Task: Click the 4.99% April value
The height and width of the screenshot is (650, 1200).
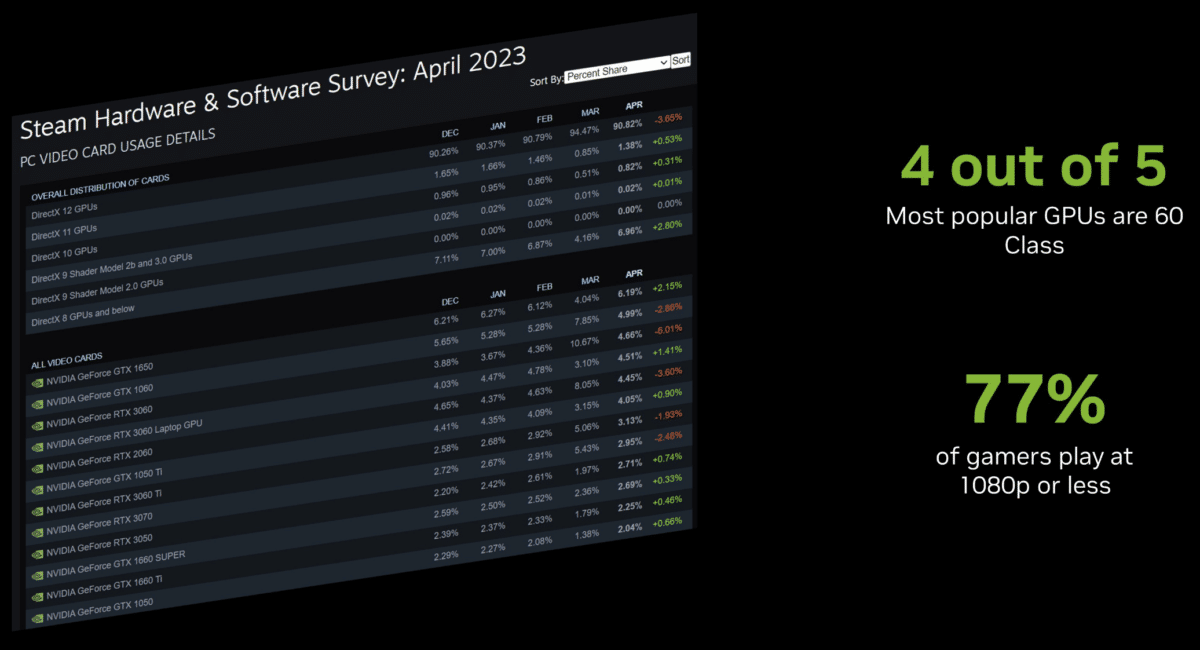Action: click(630, 313)
